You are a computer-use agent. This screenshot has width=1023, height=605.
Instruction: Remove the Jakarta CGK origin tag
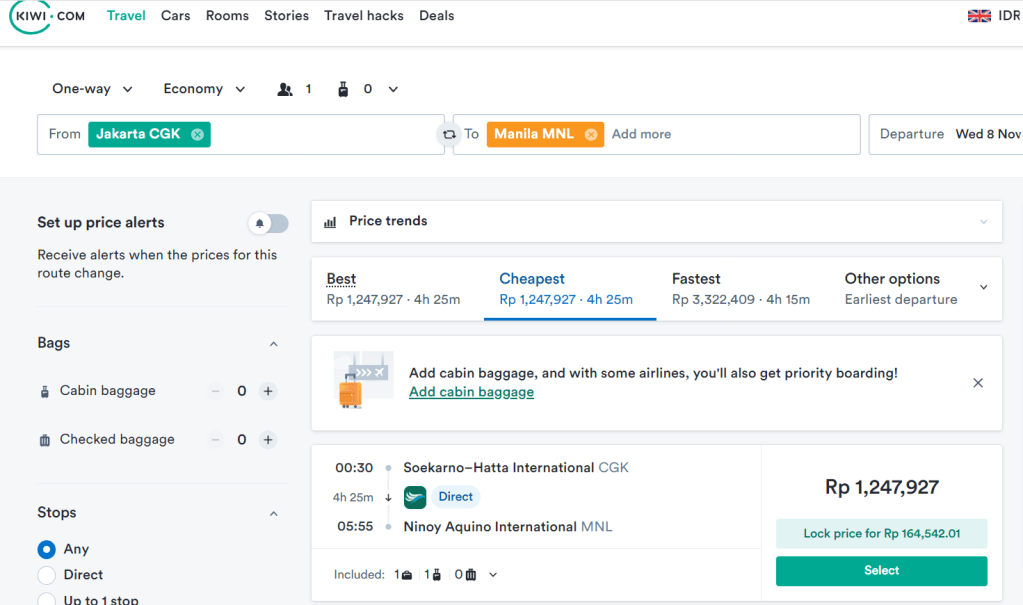click(197, 134)
